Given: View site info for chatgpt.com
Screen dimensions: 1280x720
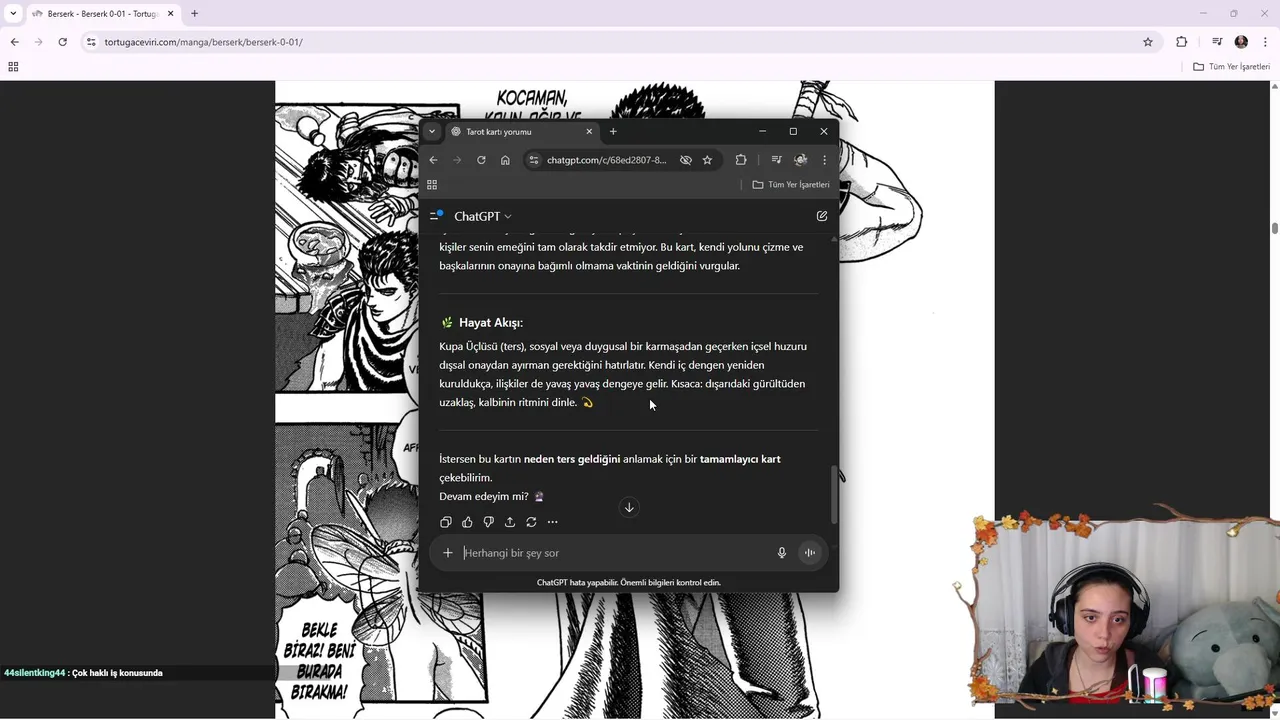Looking at the screenshot, I should click(534, 160).
